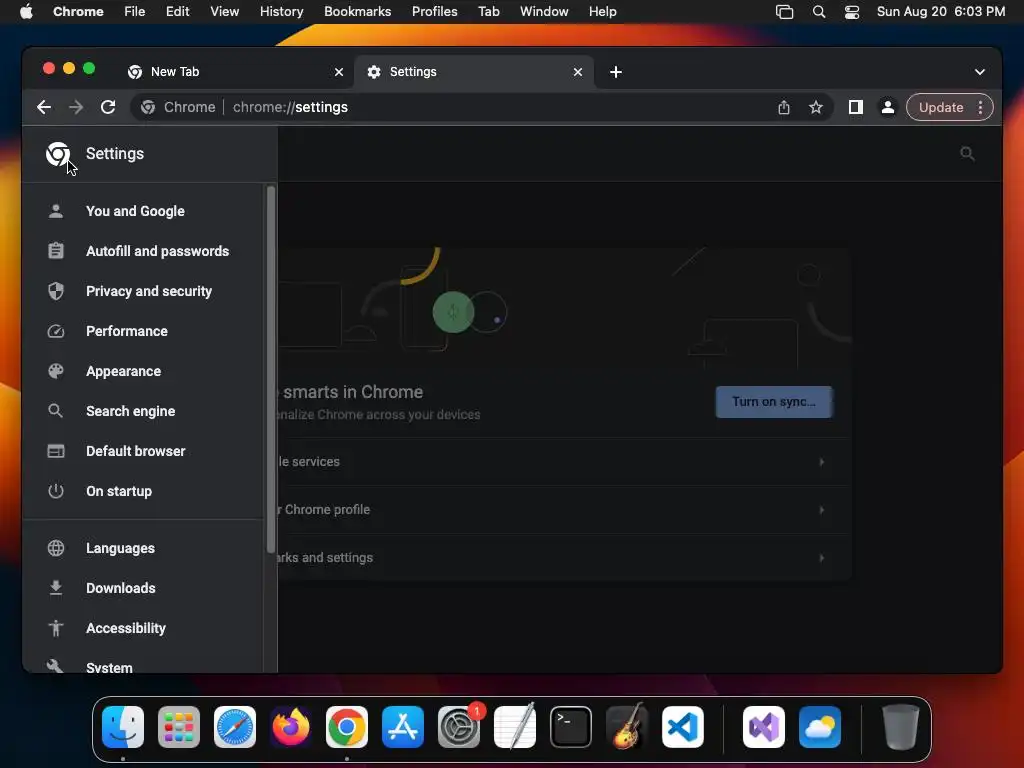Click the settings sidebar scrollbar

click(x=270, y=370)
